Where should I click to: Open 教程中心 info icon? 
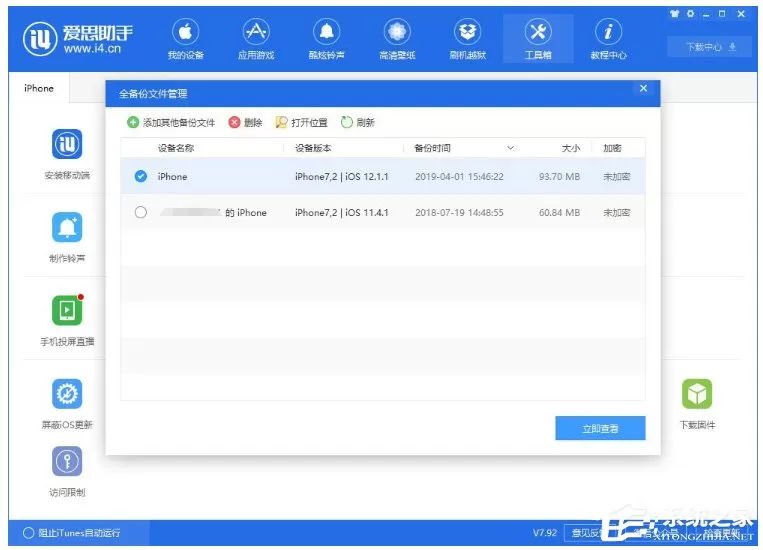point(608,33)
